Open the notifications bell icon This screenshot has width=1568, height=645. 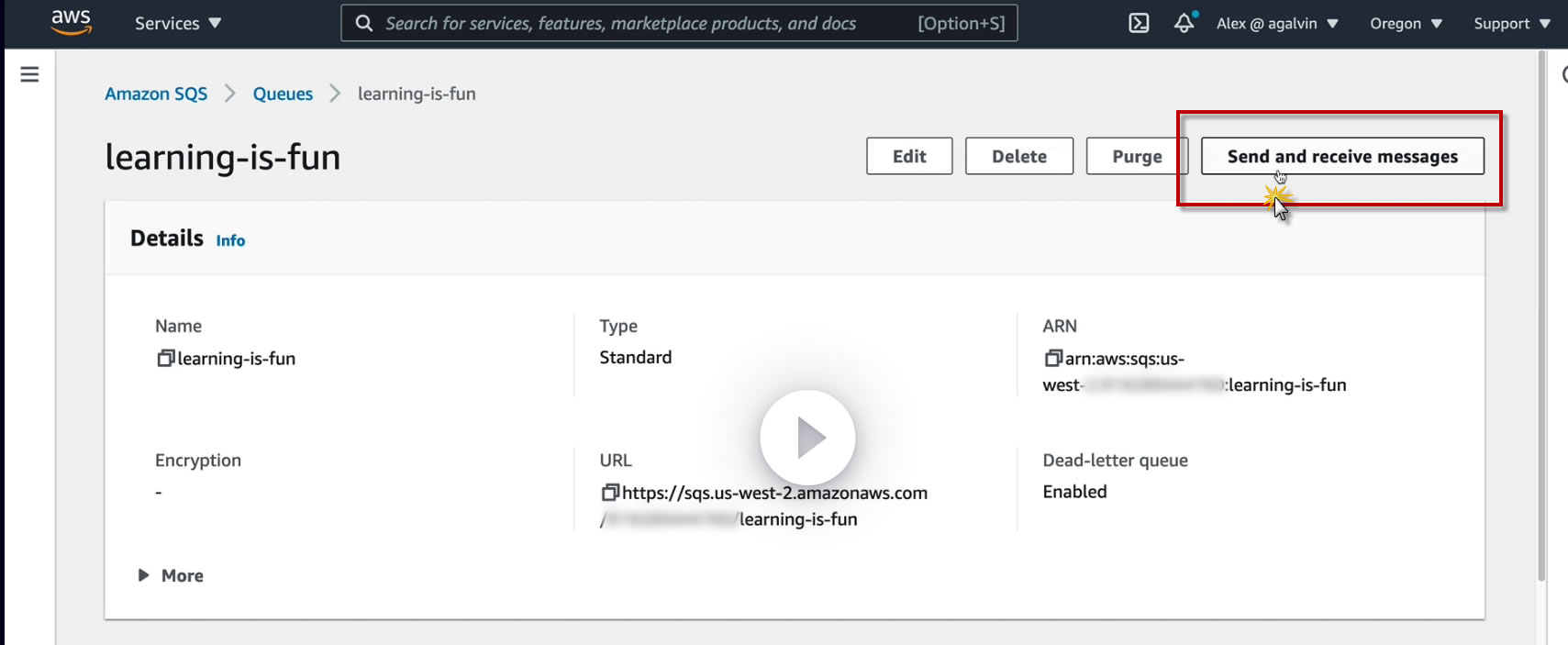[x=1184, y=23]
